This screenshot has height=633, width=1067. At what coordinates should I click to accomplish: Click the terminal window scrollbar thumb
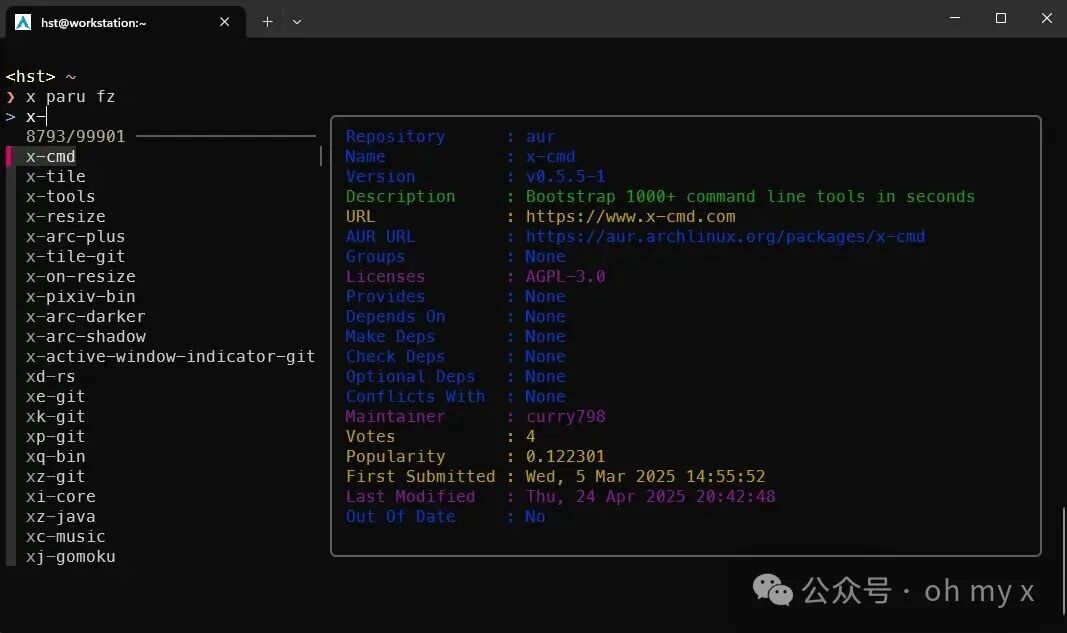[1064, 562]
